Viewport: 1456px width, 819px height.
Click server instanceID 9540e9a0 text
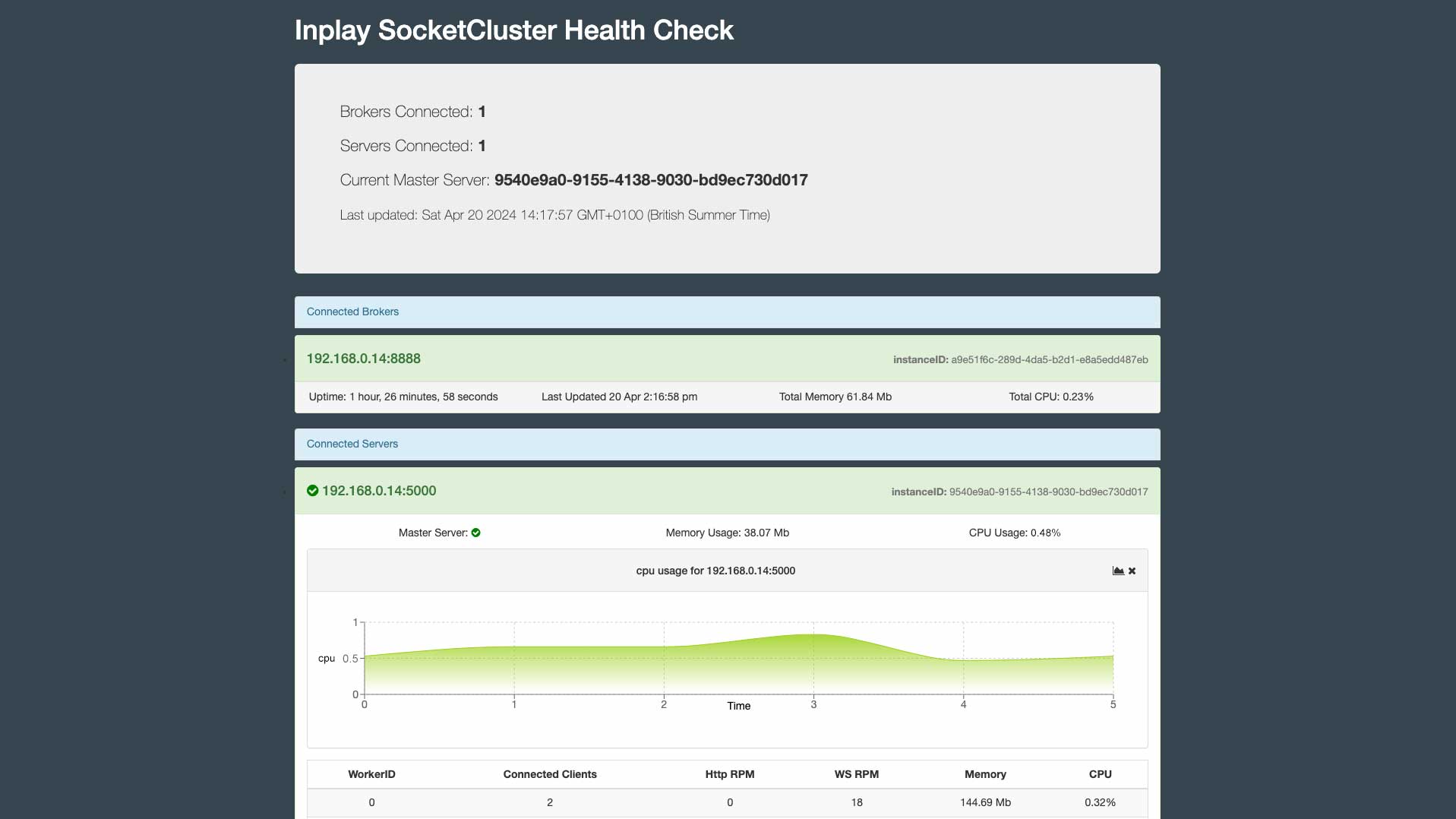(x=1020, y=492)
